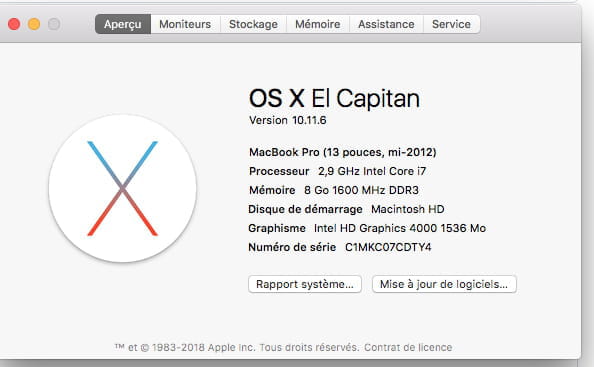Click the Macintosh HD startup disk value
Screen dimensions: 594x367
coord(408,209)
